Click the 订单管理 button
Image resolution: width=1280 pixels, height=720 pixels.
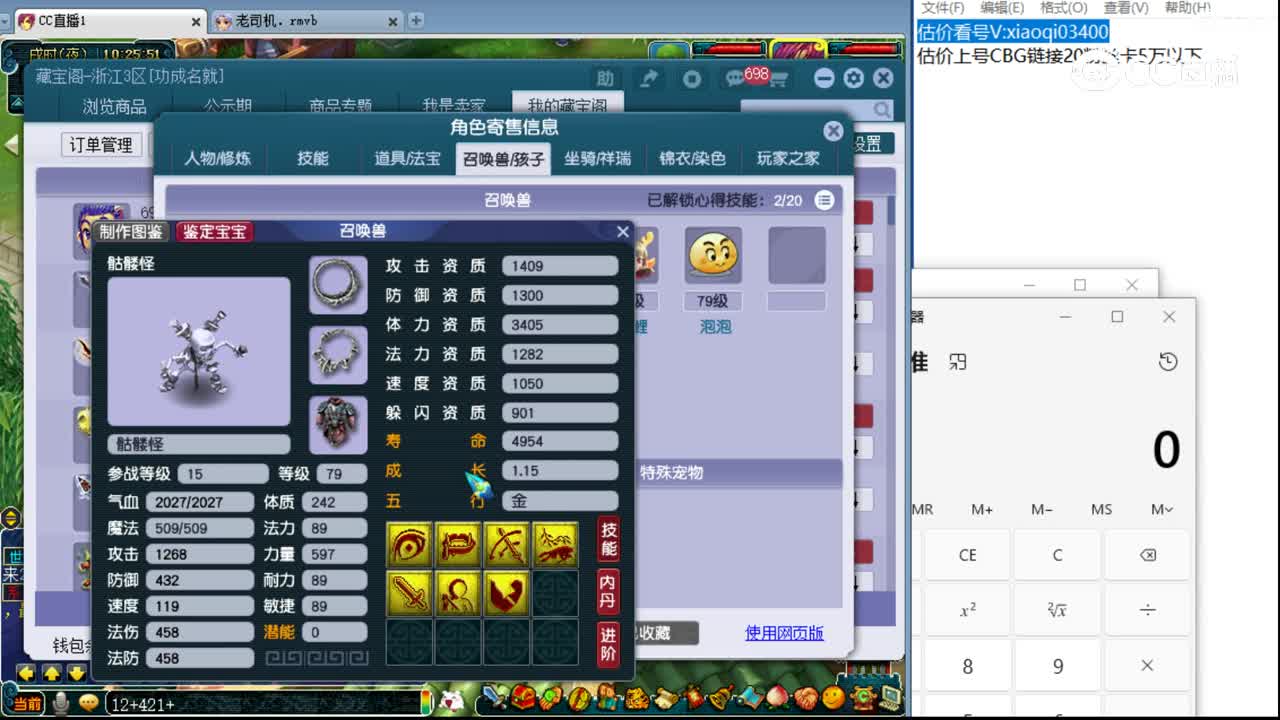[x=100, y=145]
